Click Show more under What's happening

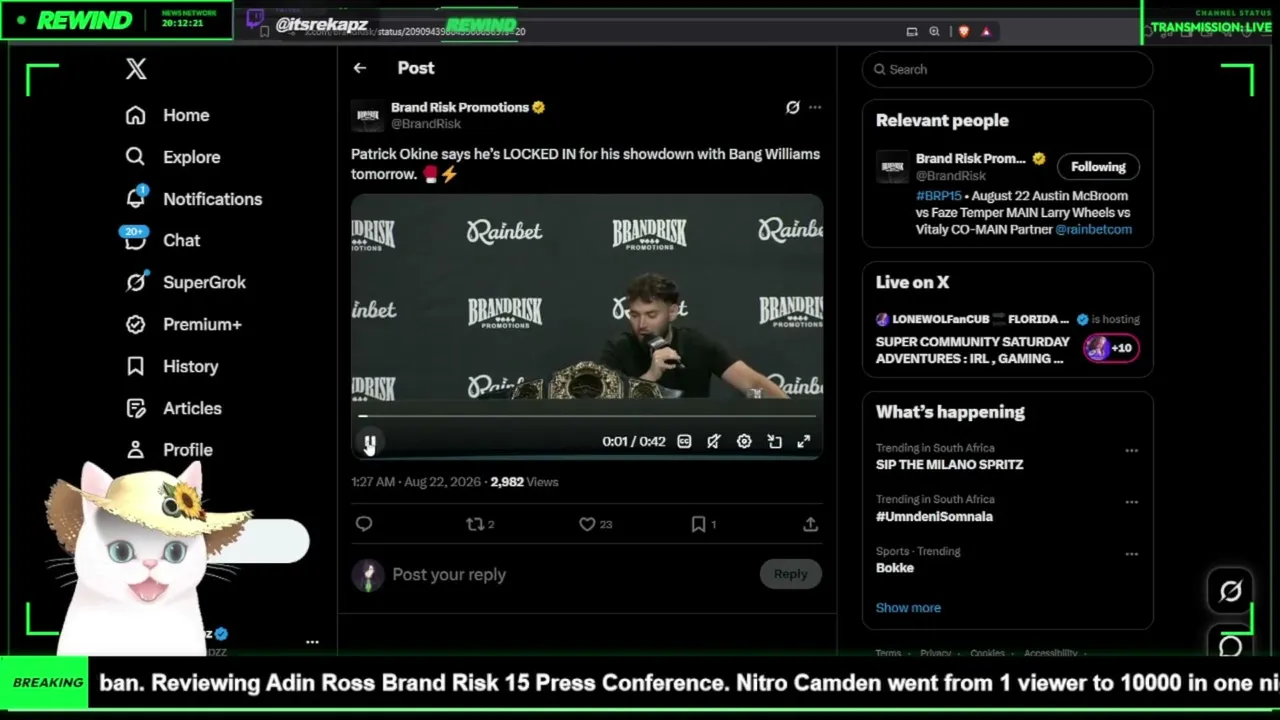(x=908, y=608)
